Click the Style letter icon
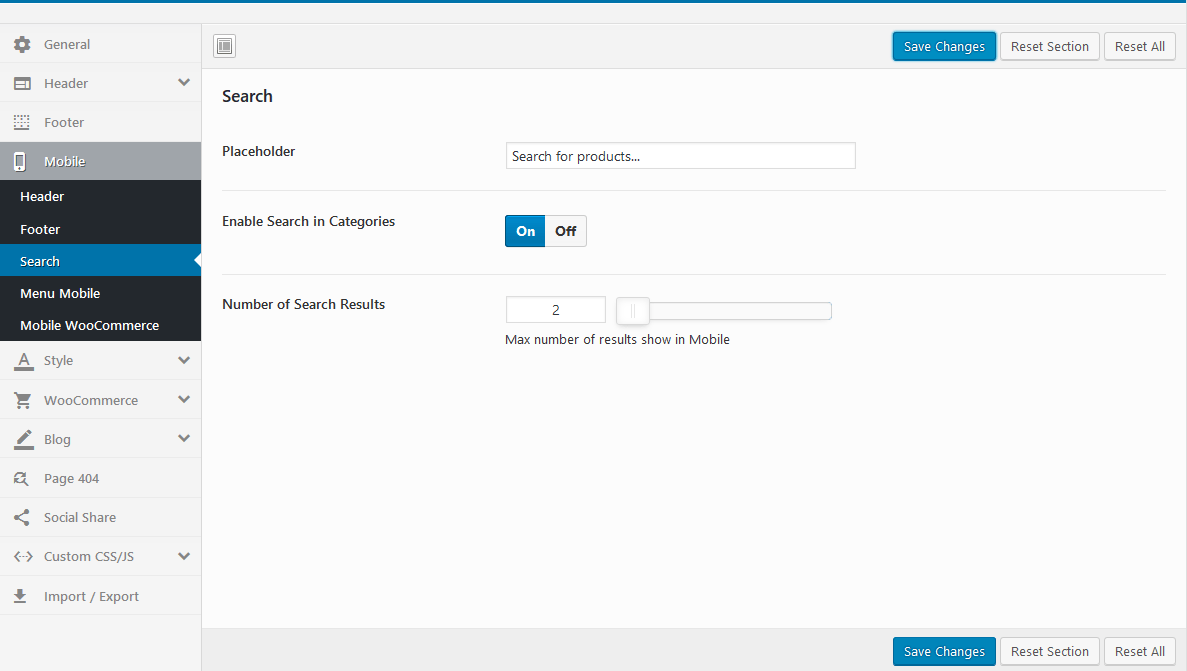1187x671 pixels. [x=23, y=361]
